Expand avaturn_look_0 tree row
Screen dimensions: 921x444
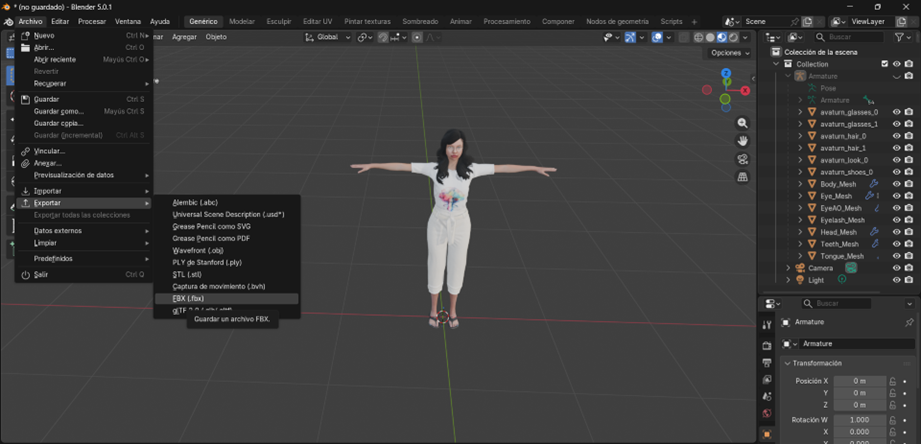coord(800,160)
